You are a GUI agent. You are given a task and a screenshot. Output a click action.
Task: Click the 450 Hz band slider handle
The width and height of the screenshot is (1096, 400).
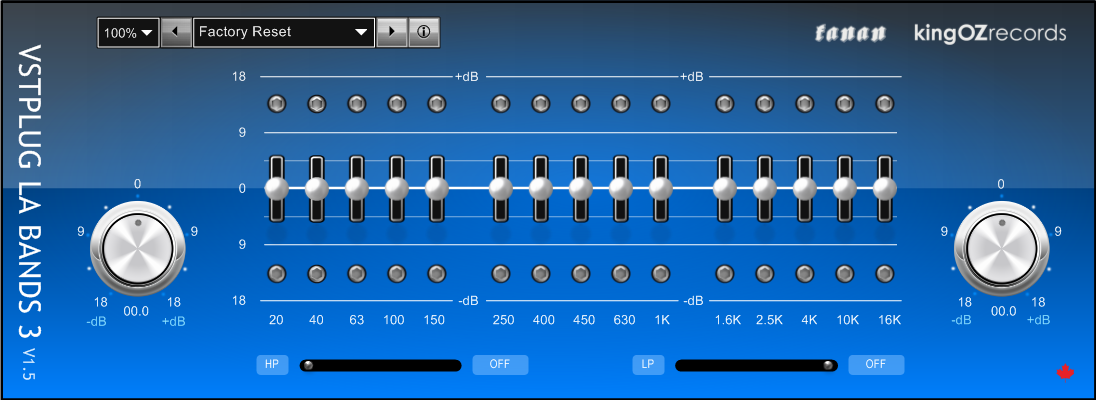click(580, 188)
